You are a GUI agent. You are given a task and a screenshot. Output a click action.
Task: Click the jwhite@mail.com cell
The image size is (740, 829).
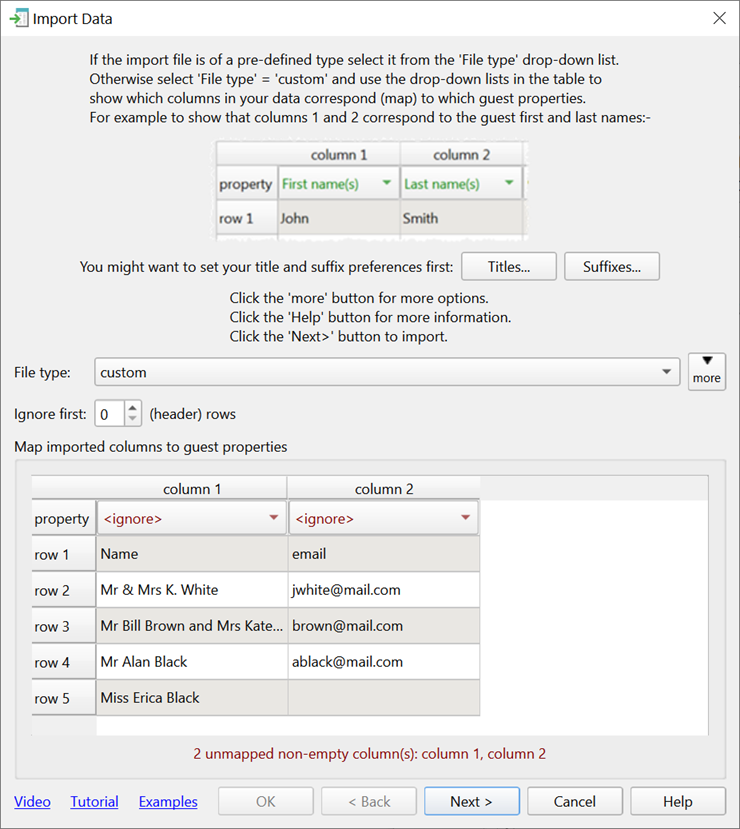383,590
